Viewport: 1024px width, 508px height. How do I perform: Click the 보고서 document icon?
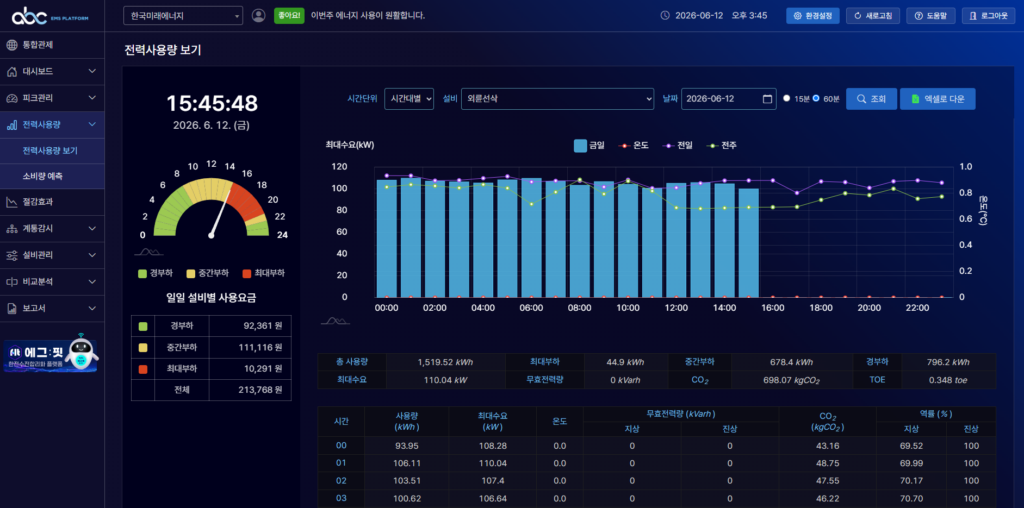coord(12,308)
